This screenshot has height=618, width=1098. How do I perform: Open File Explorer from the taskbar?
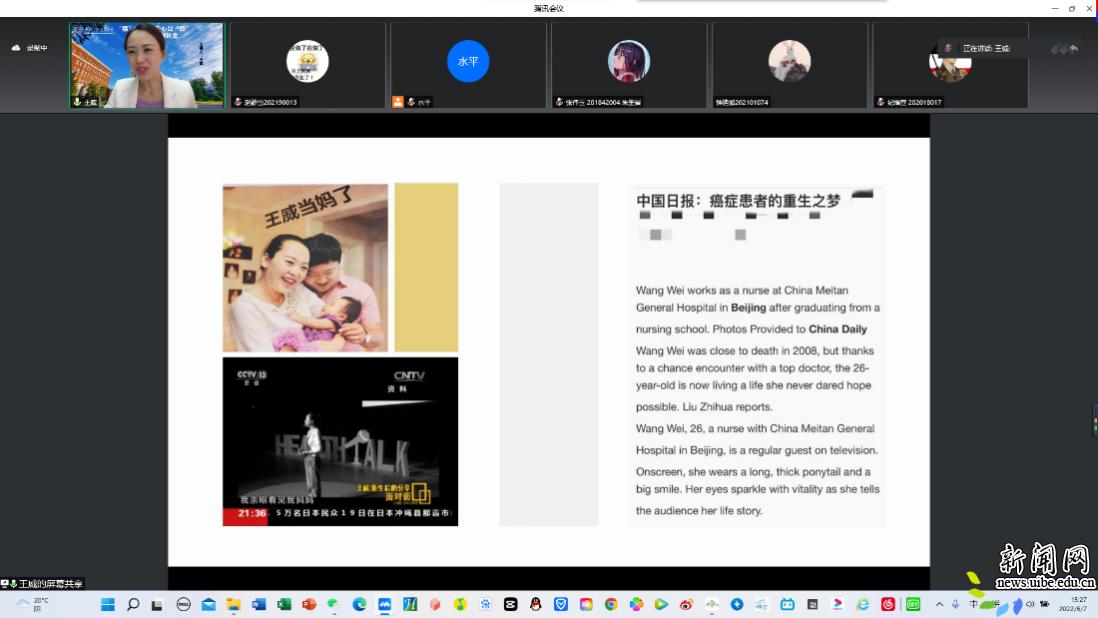[233, 605]
